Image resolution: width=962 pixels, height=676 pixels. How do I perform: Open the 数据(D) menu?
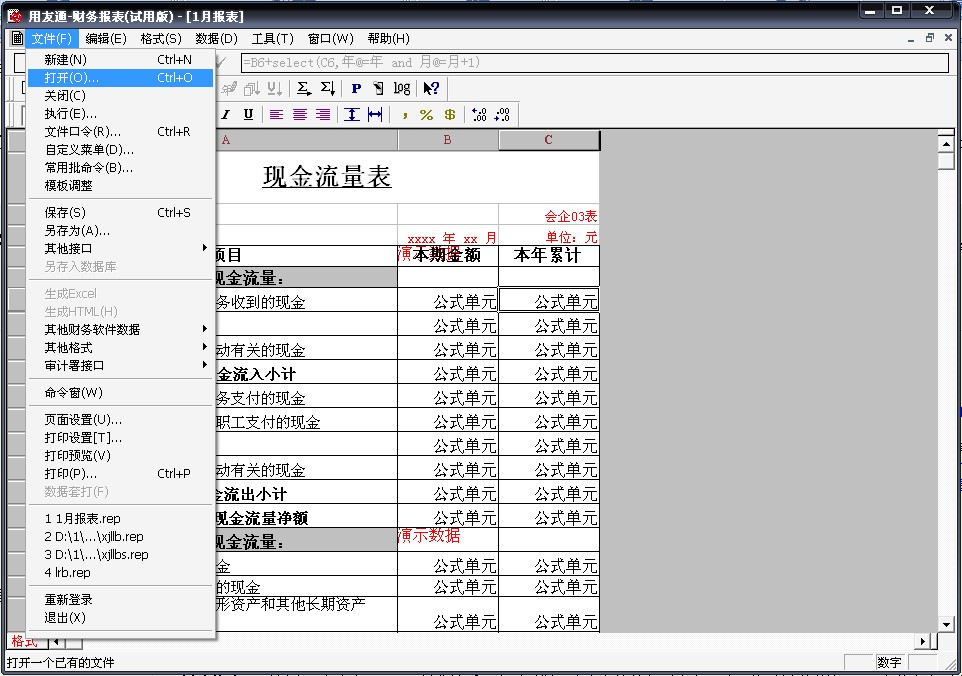[x=216, y=39]
